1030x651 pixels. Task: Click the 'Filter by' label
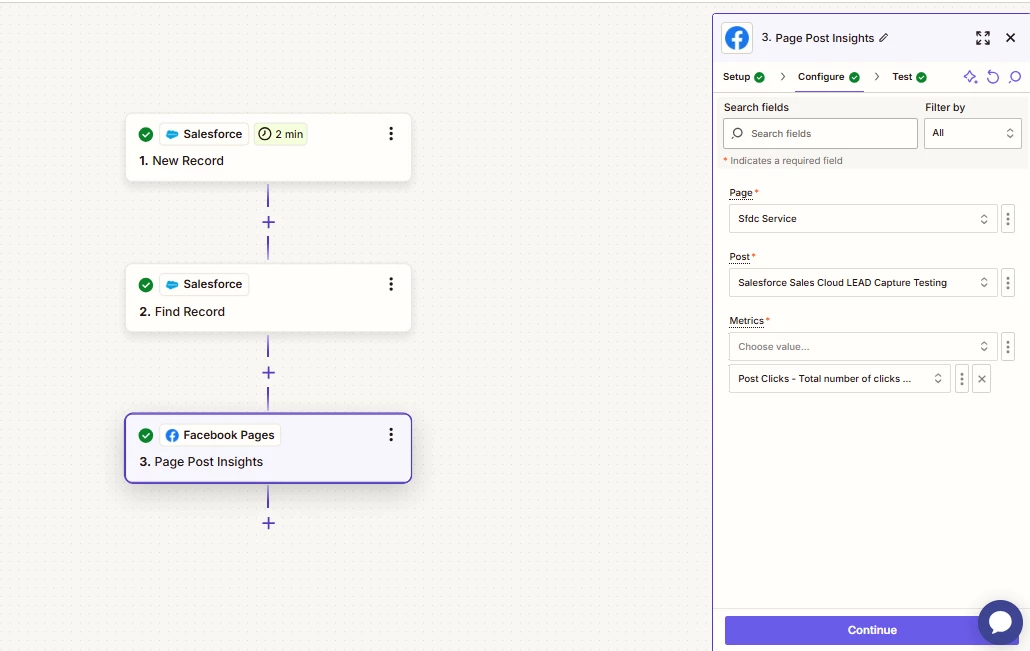tap(945, 108)
